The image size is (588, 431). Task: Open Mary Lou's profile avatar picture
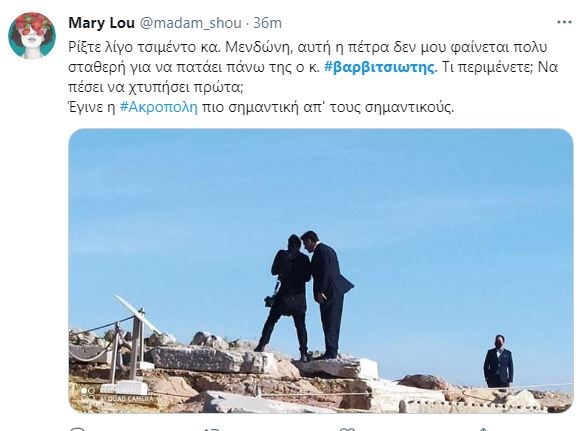tap(32, 36)
